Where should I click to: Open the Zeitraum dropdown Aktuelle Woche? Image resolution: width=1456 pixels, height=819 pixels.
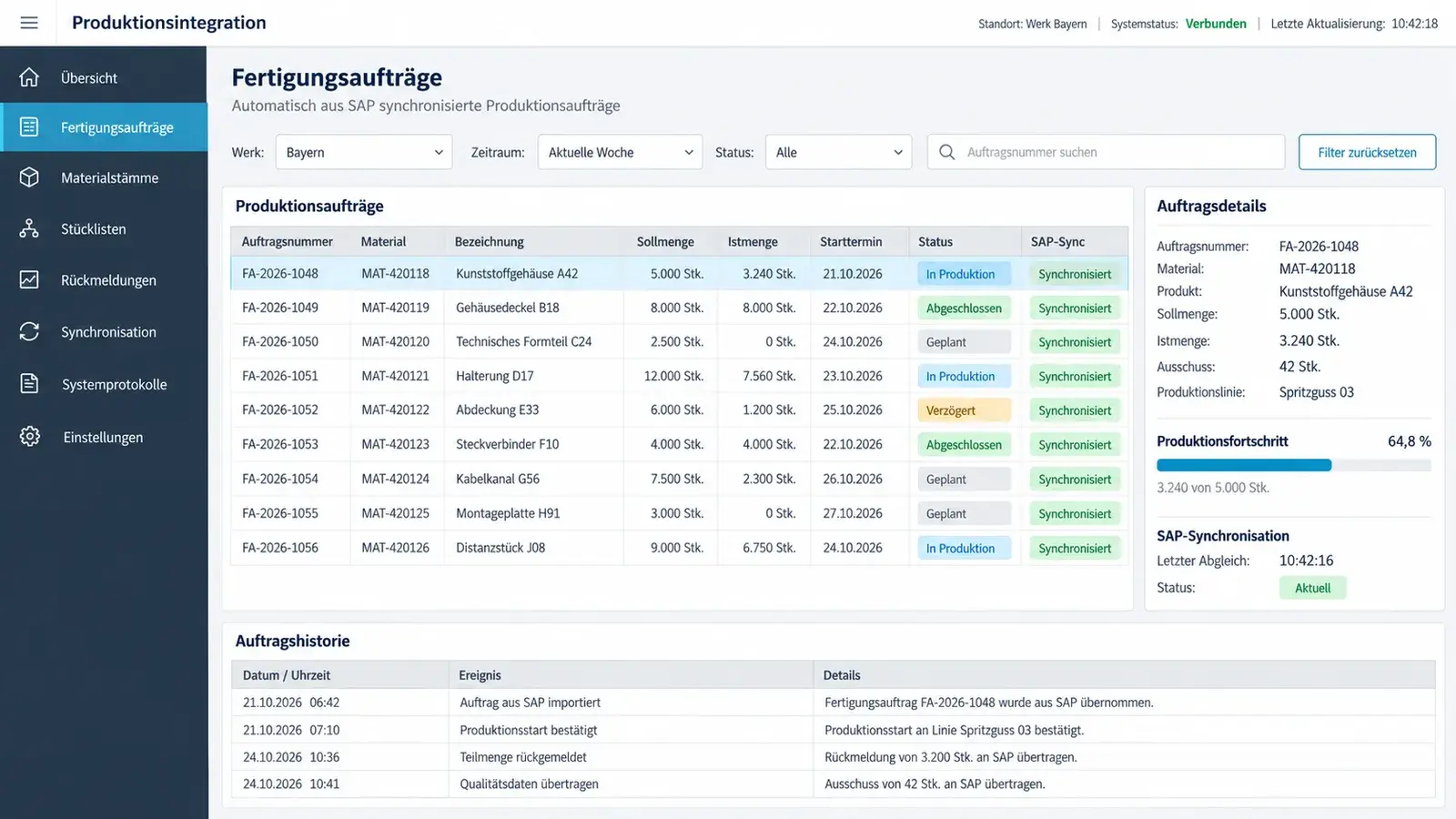(x=620, y=152)
